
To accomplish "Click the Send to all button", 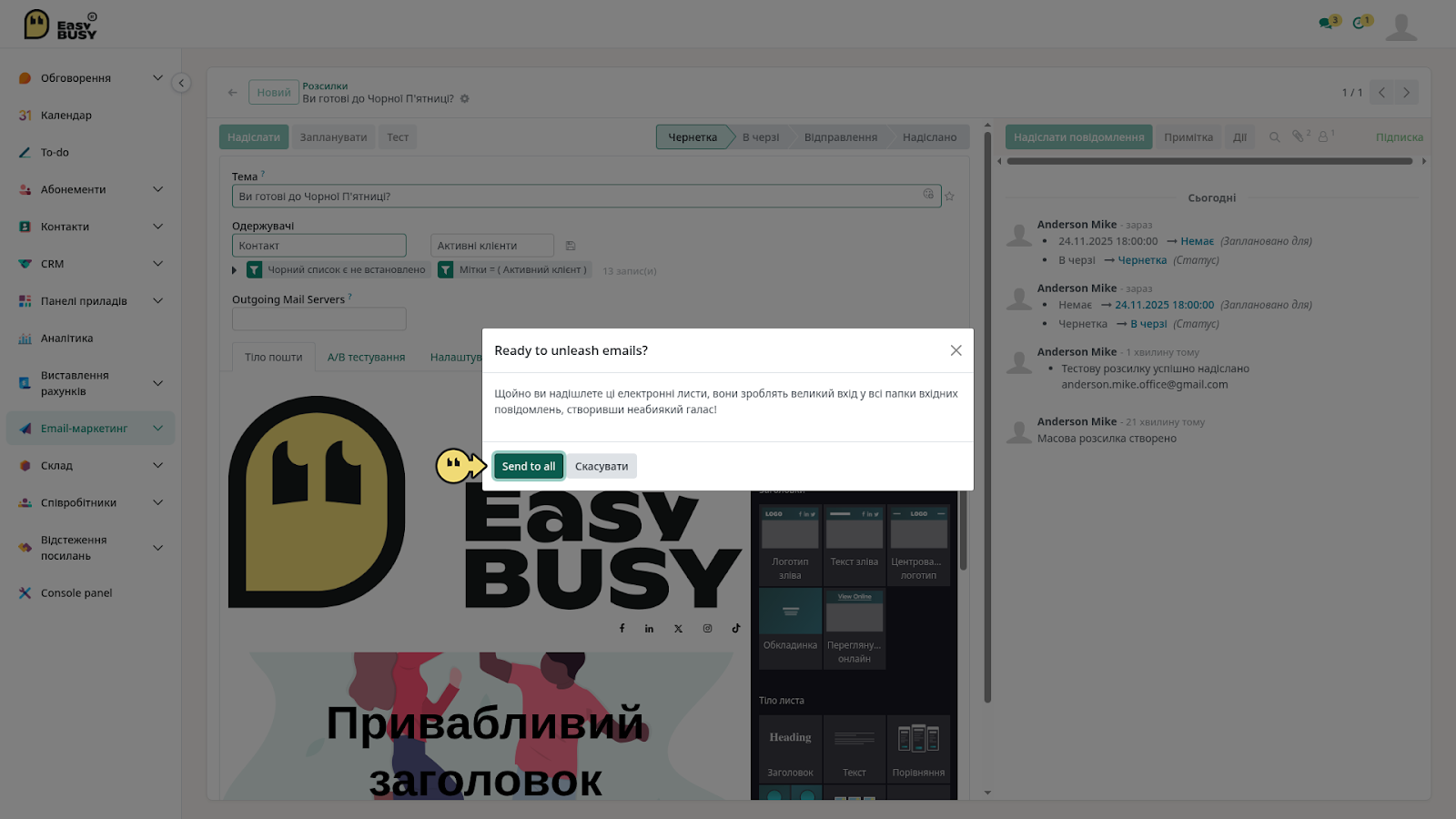I will (x=528, y=466).
